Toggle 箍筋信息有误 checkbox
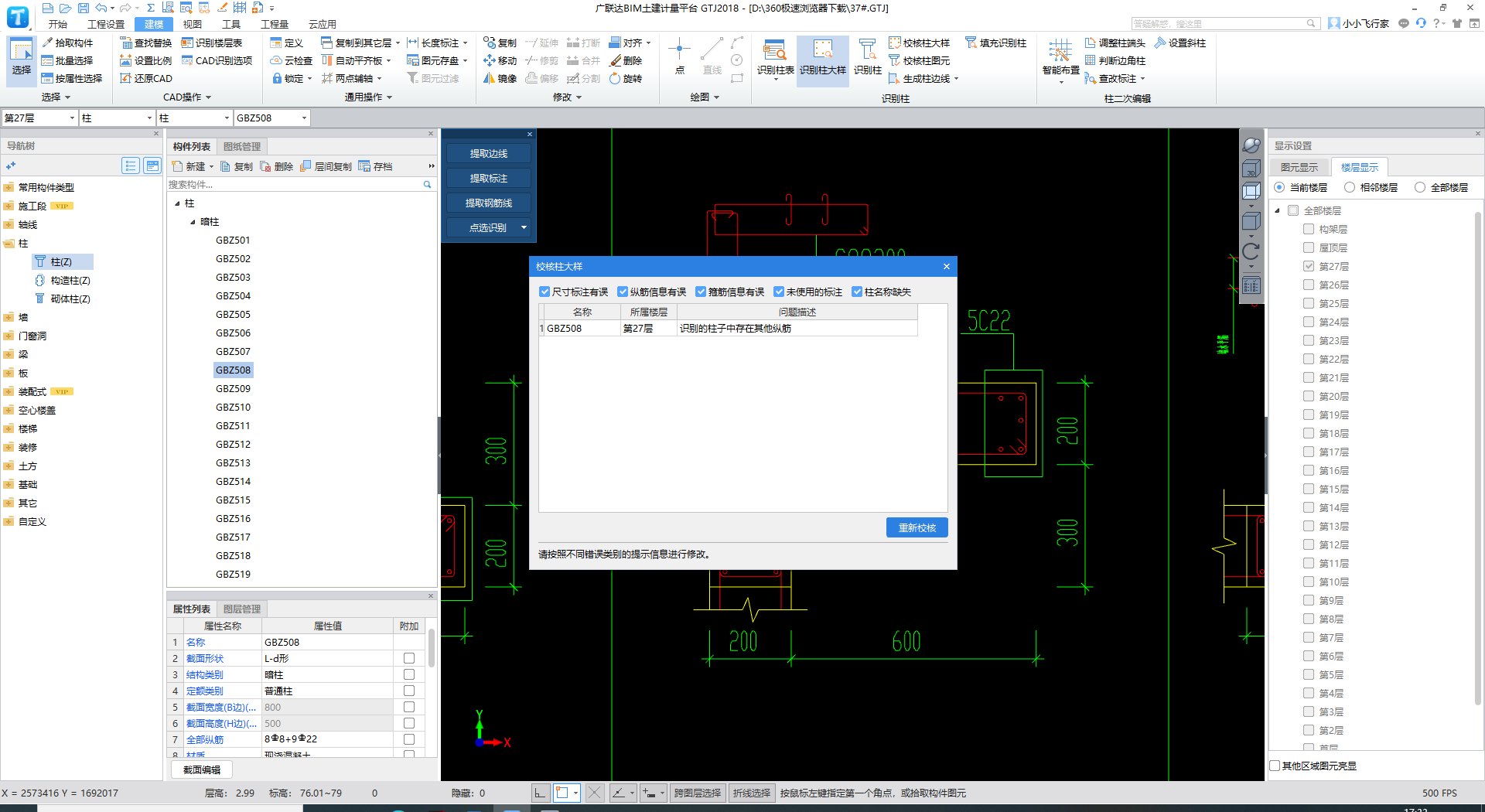This screenshot has width=1485, height=812. [x=701, y=292]
